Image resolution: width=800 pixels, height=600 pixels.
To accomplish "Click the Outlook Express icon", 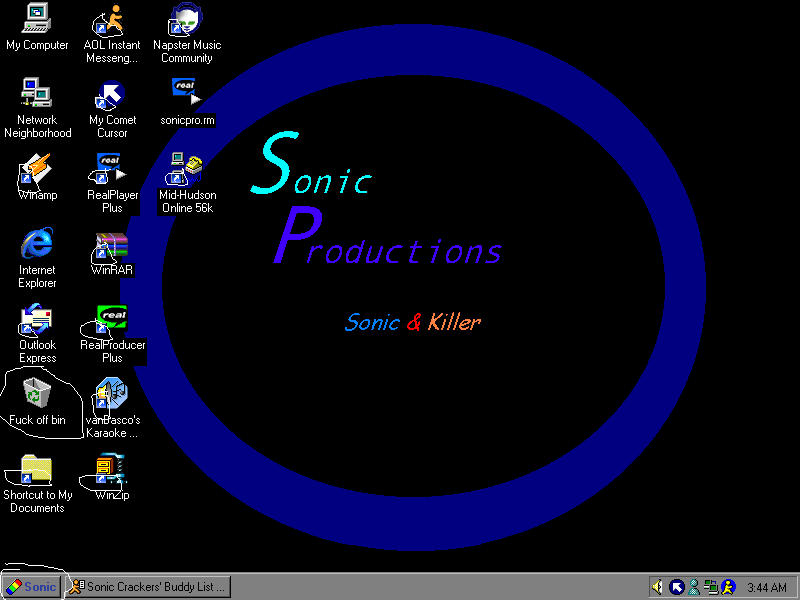I will (x=37, y=320).
